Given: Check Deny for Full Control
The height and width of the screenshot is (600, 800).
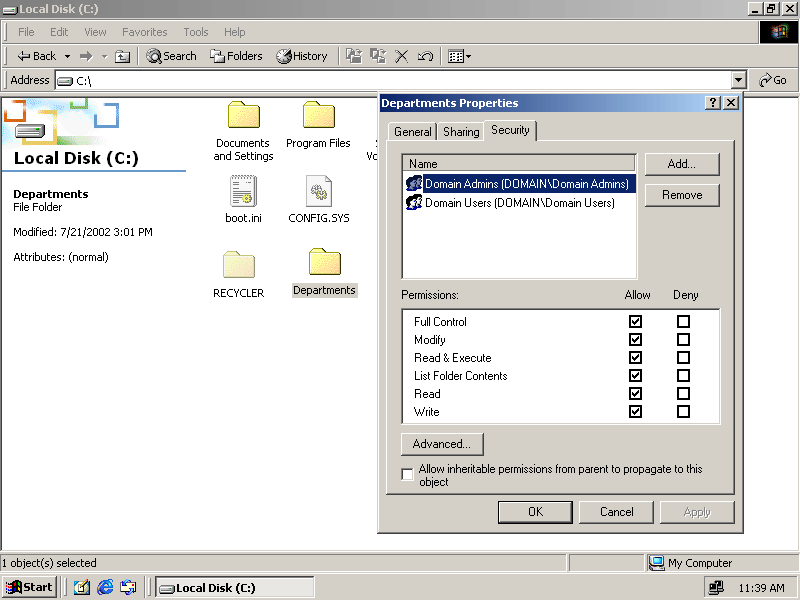Looking at the screenshot, I should (x=683, y=322).
